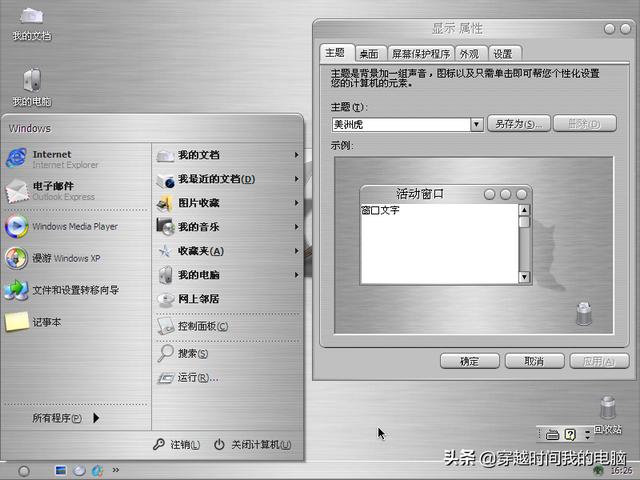
Task: Open 我的电脑 in start menu
Action: coord(228,275)
